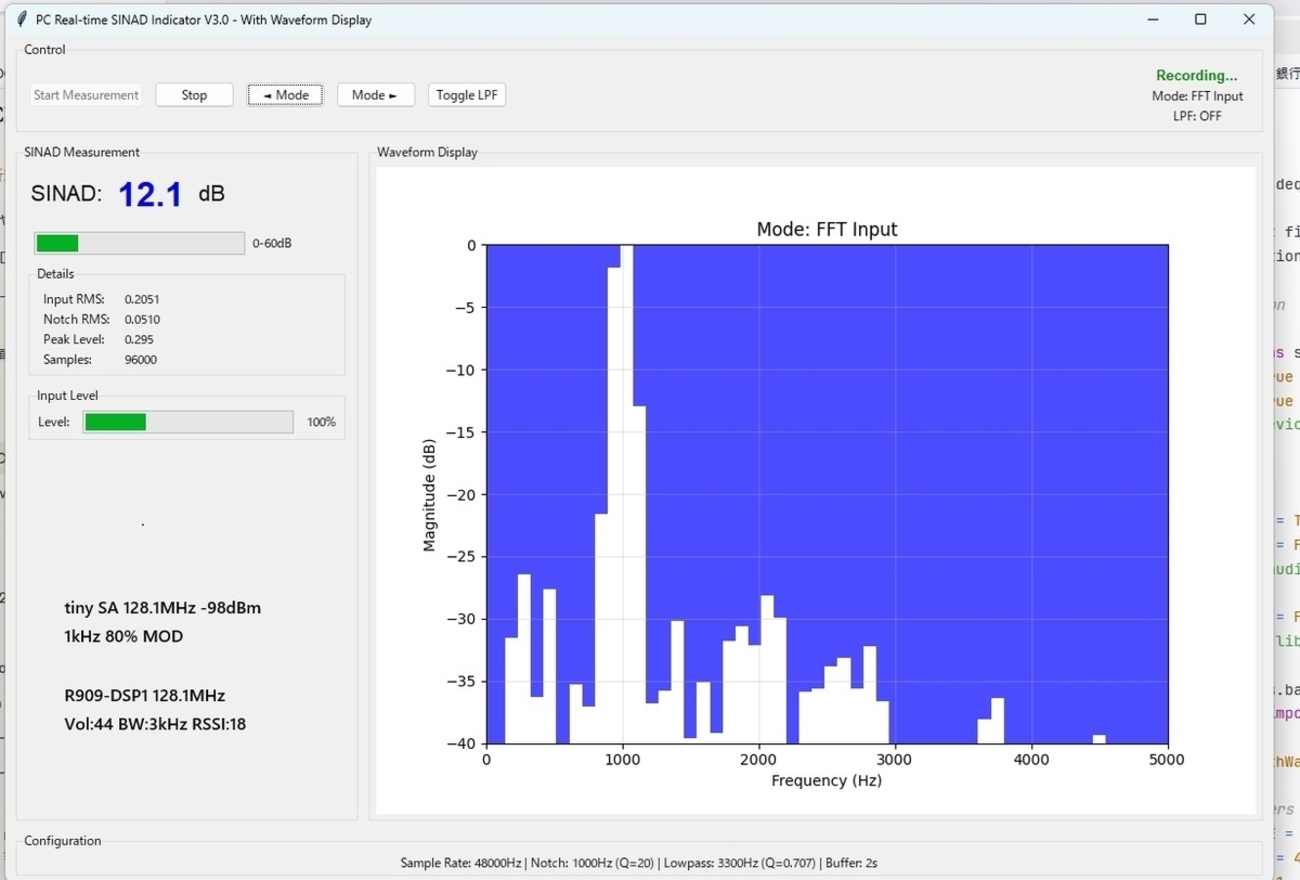The height and width of the screenshot is (880, 1300).
Task: Click the SINAD 0-60dB progress bar
Action: (139, 243)
